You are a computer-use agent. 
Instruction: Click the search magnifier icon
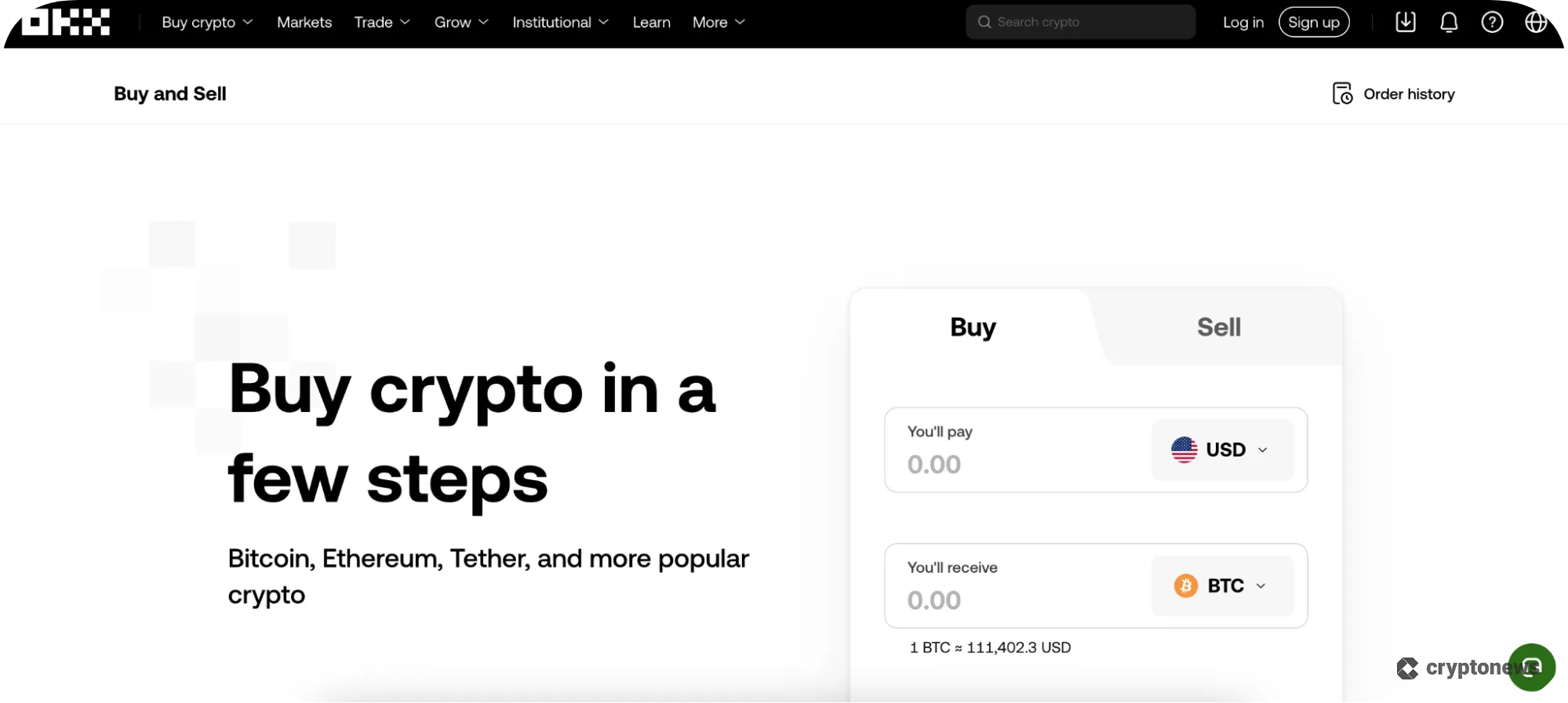pyautogui.click(x=984, y=22)
